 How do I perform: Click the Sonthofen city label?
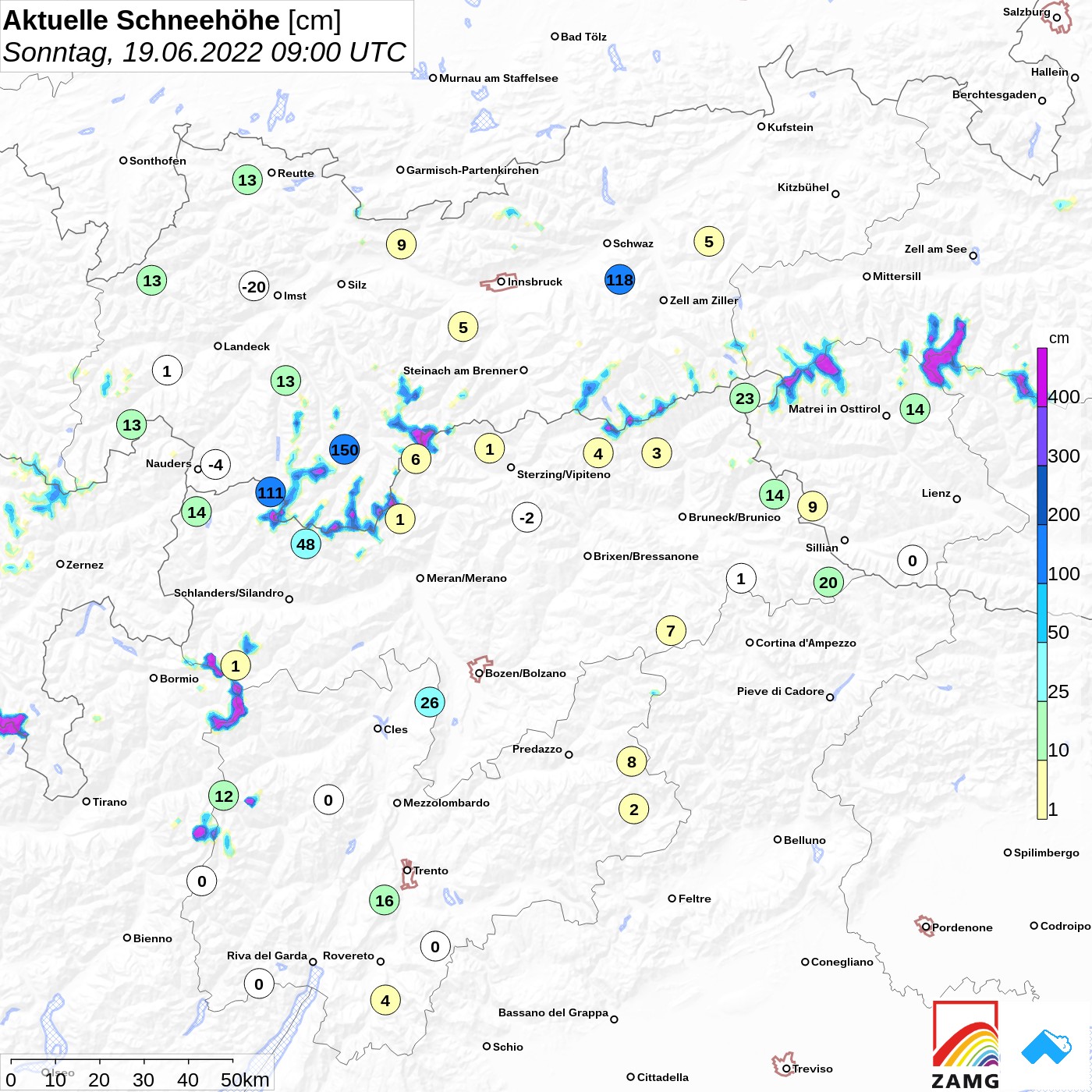[158, 161]
